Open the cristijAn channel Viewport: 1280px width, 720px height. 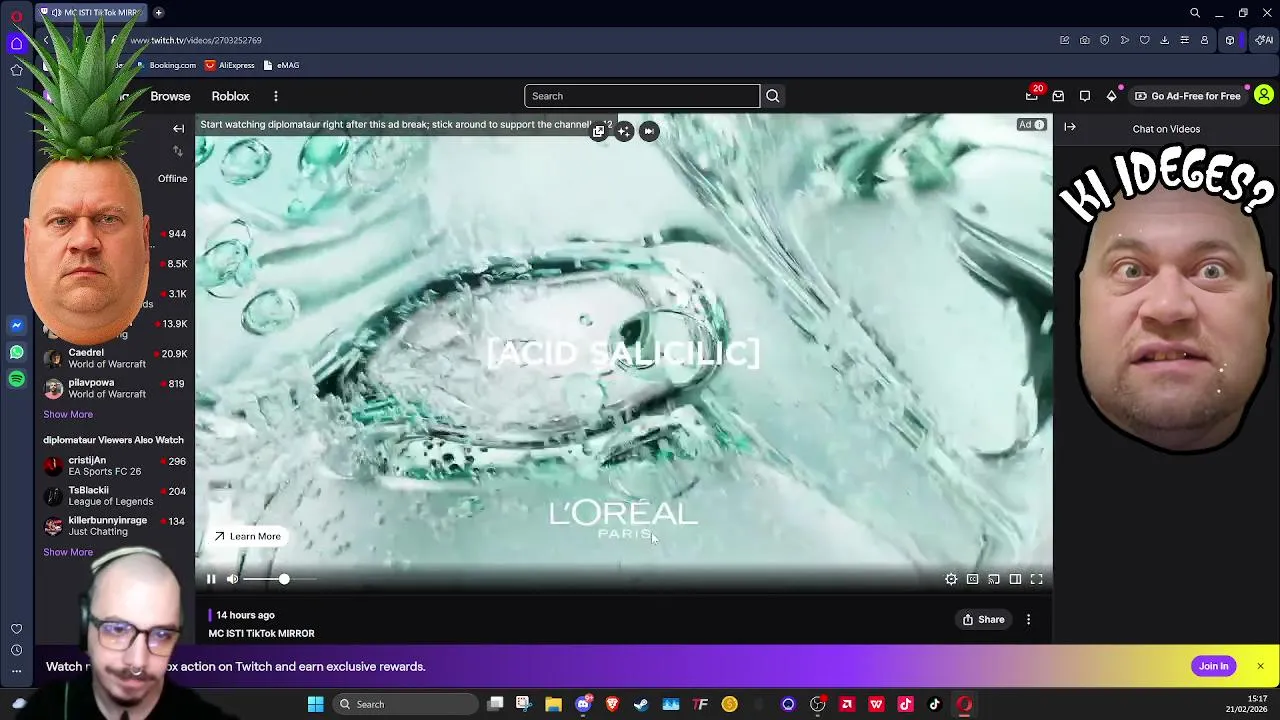(115, 466)
